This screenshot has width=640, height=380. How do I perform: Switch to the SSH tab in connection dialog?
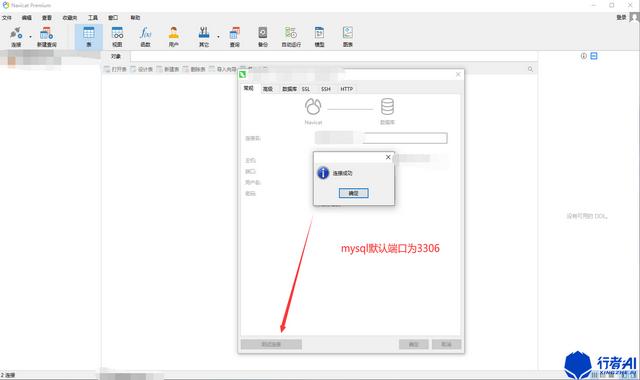tap(326, 89)
